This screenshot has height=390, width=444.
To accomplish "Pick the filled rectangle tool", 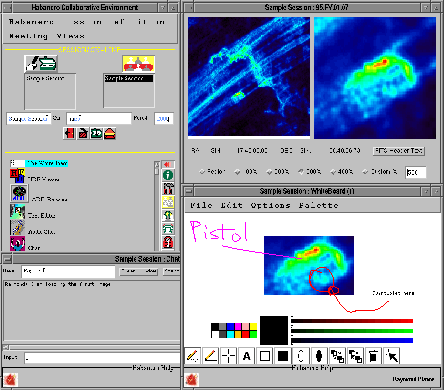I will pos(283,356).
